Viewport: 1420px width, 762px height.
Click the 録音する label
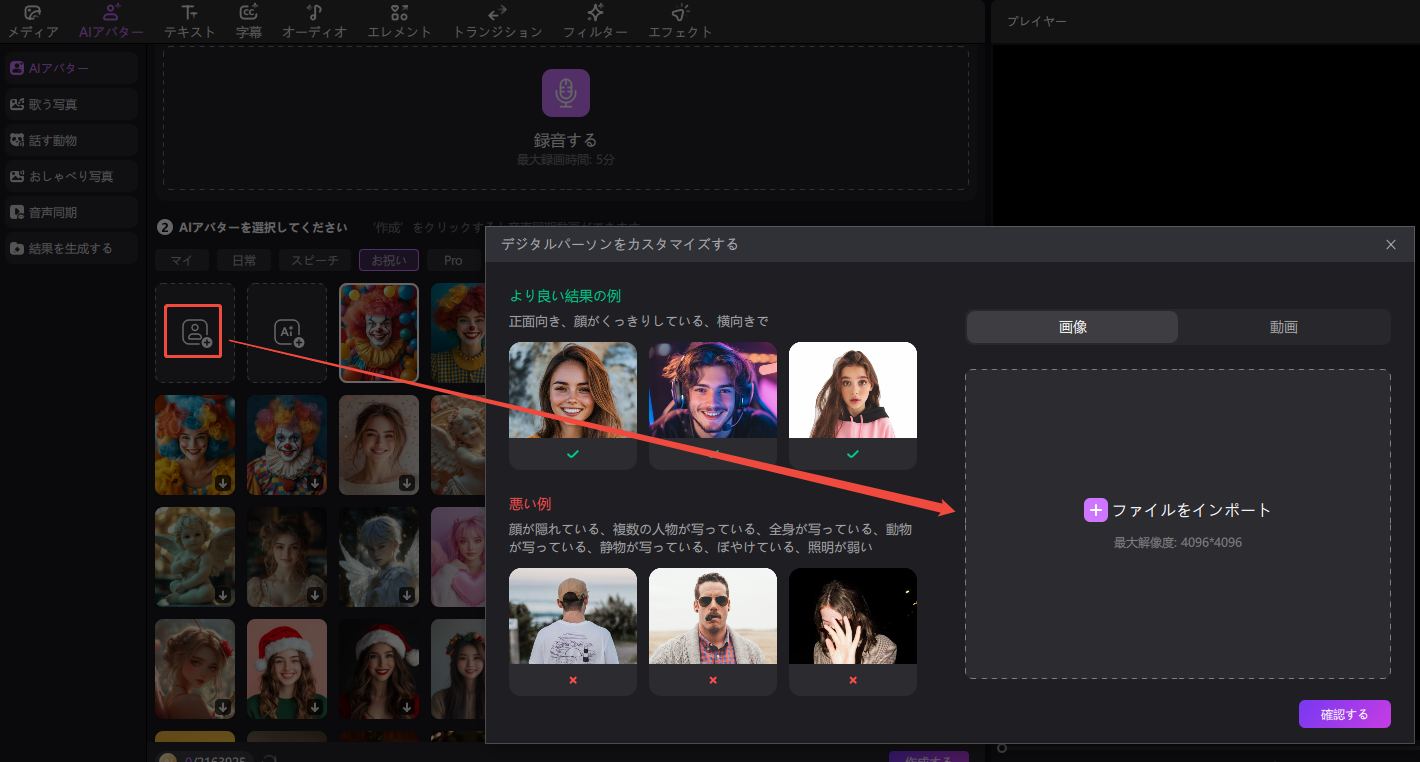[x=566, y=140]
